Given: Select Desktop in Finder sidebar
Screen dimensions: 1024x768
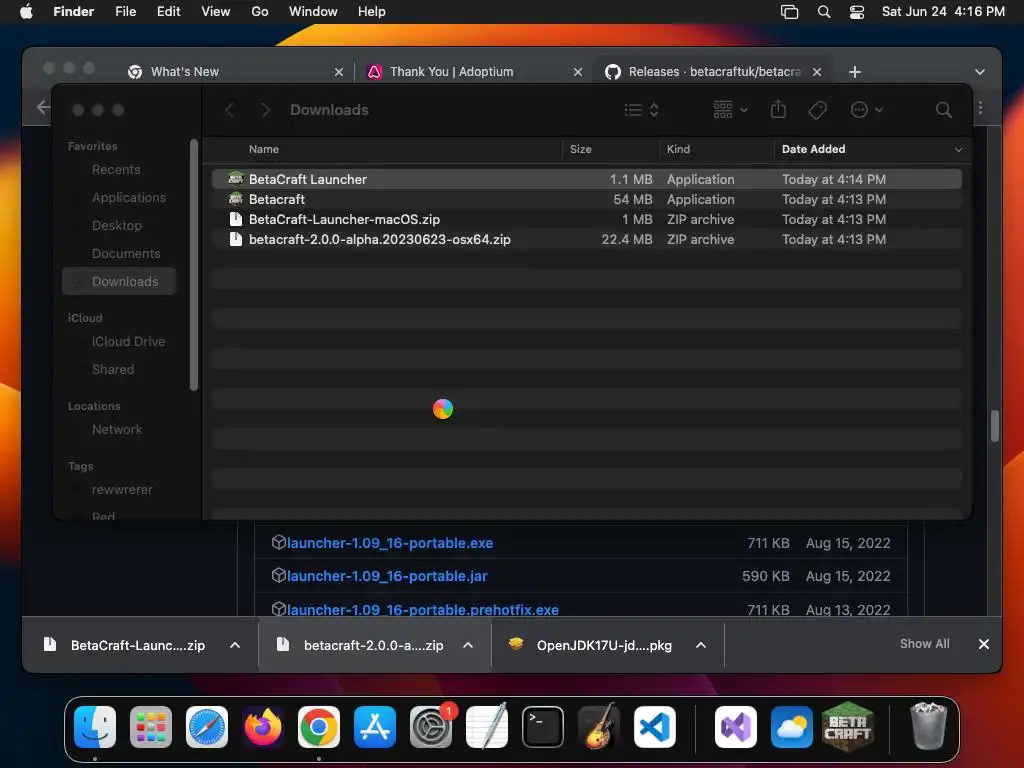Looking at the screenshot, I should (116, 225).
